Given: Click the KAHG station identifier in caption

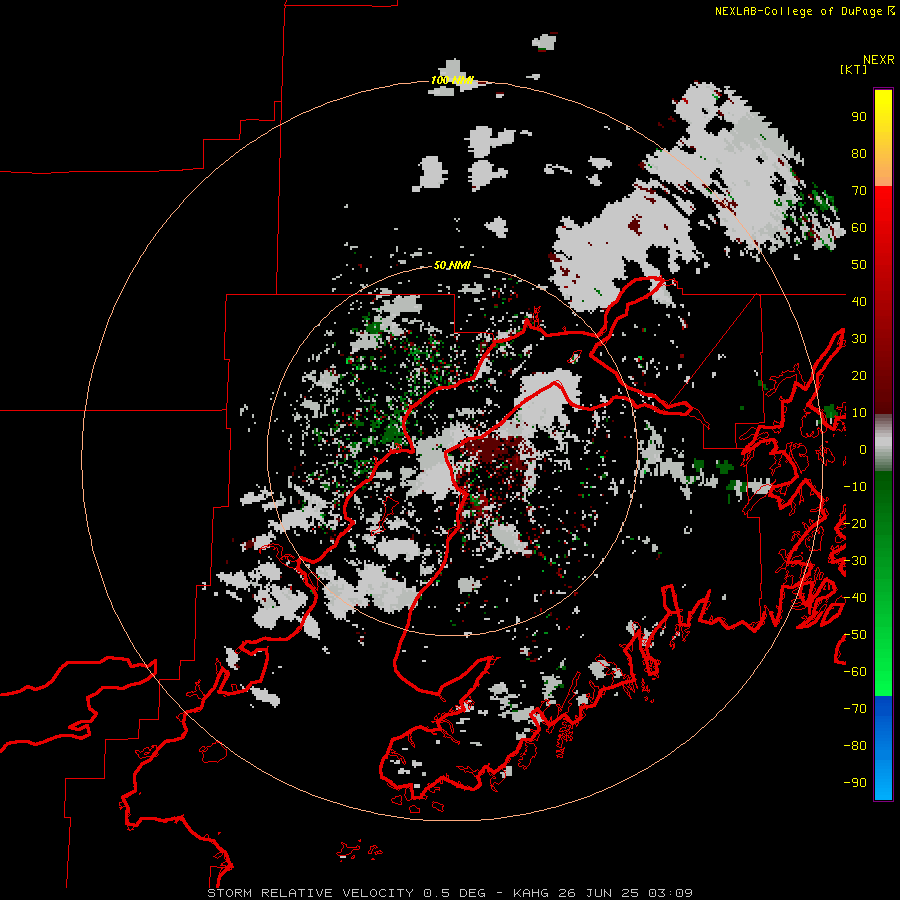Looking at the screenshot, I should pos(531,893).
